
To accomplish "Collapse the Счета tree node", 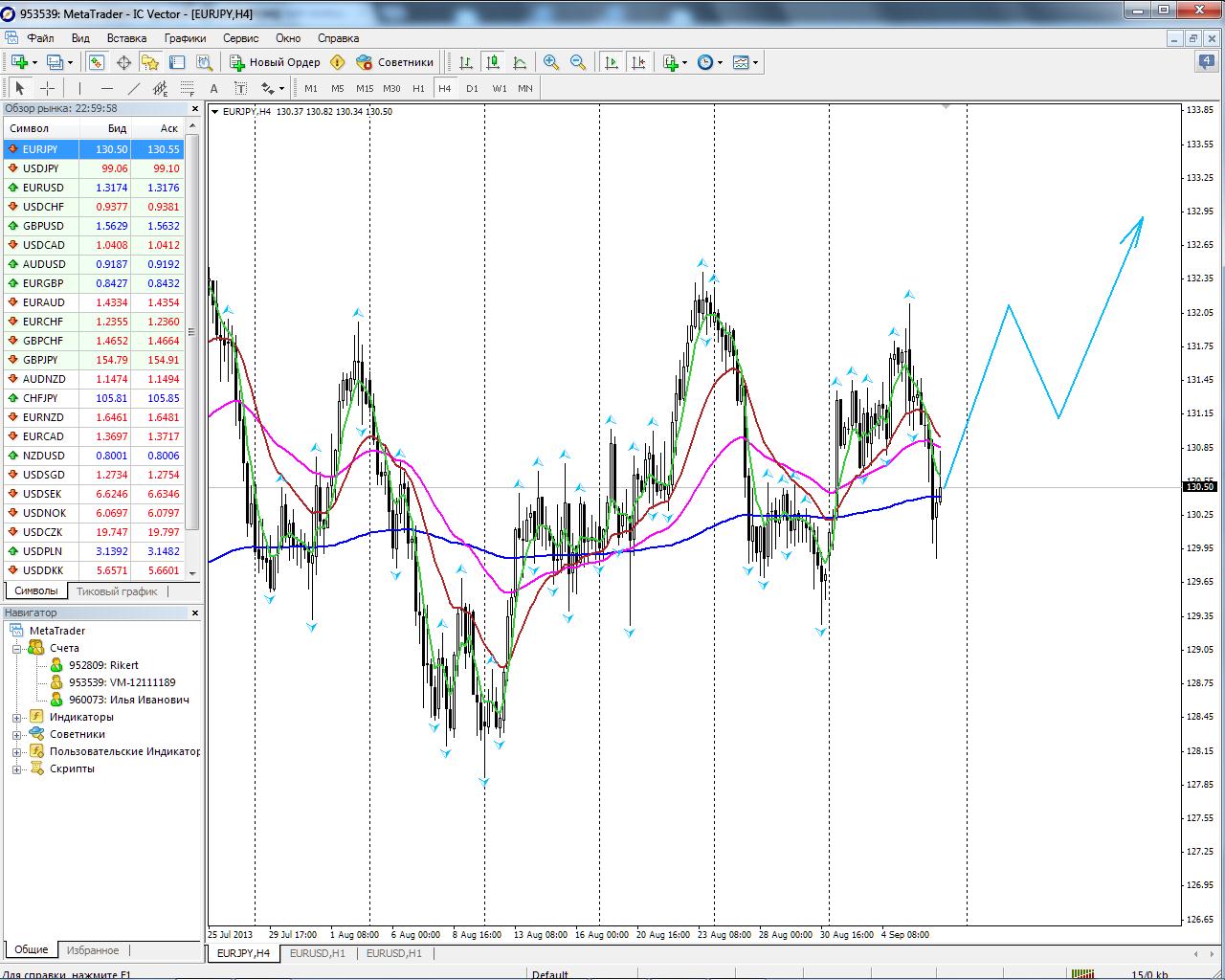I will tap(16, 648).
